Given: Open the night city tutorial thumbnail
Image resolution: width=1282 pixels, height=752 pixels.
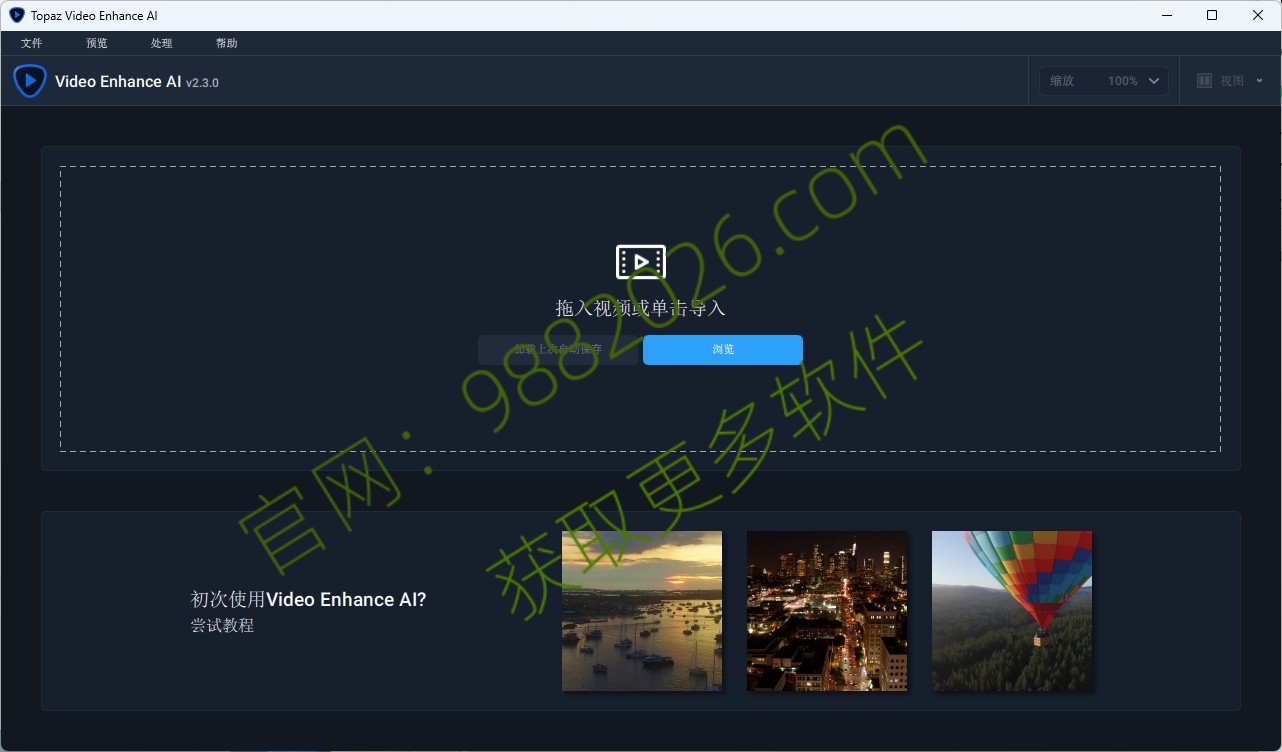Looking at the screenshot, I should pyautogui.click(x=827, y=611).
